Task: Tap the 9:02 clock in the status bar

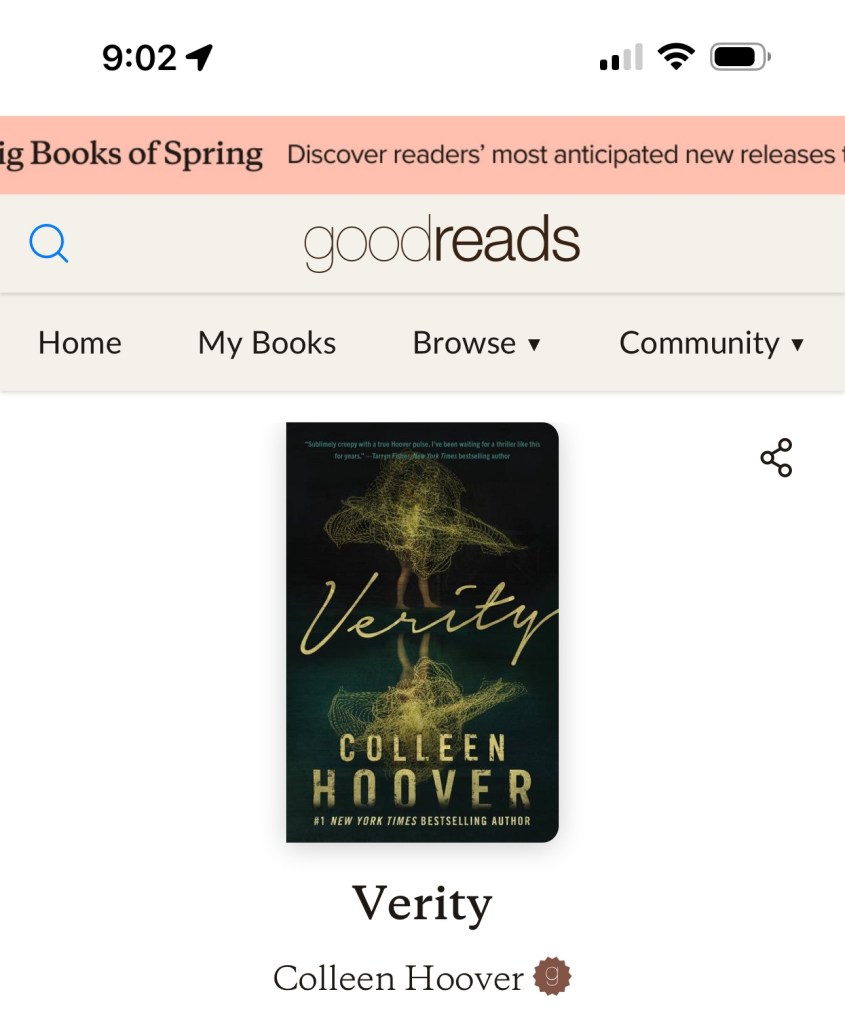Action: [139, 57]
